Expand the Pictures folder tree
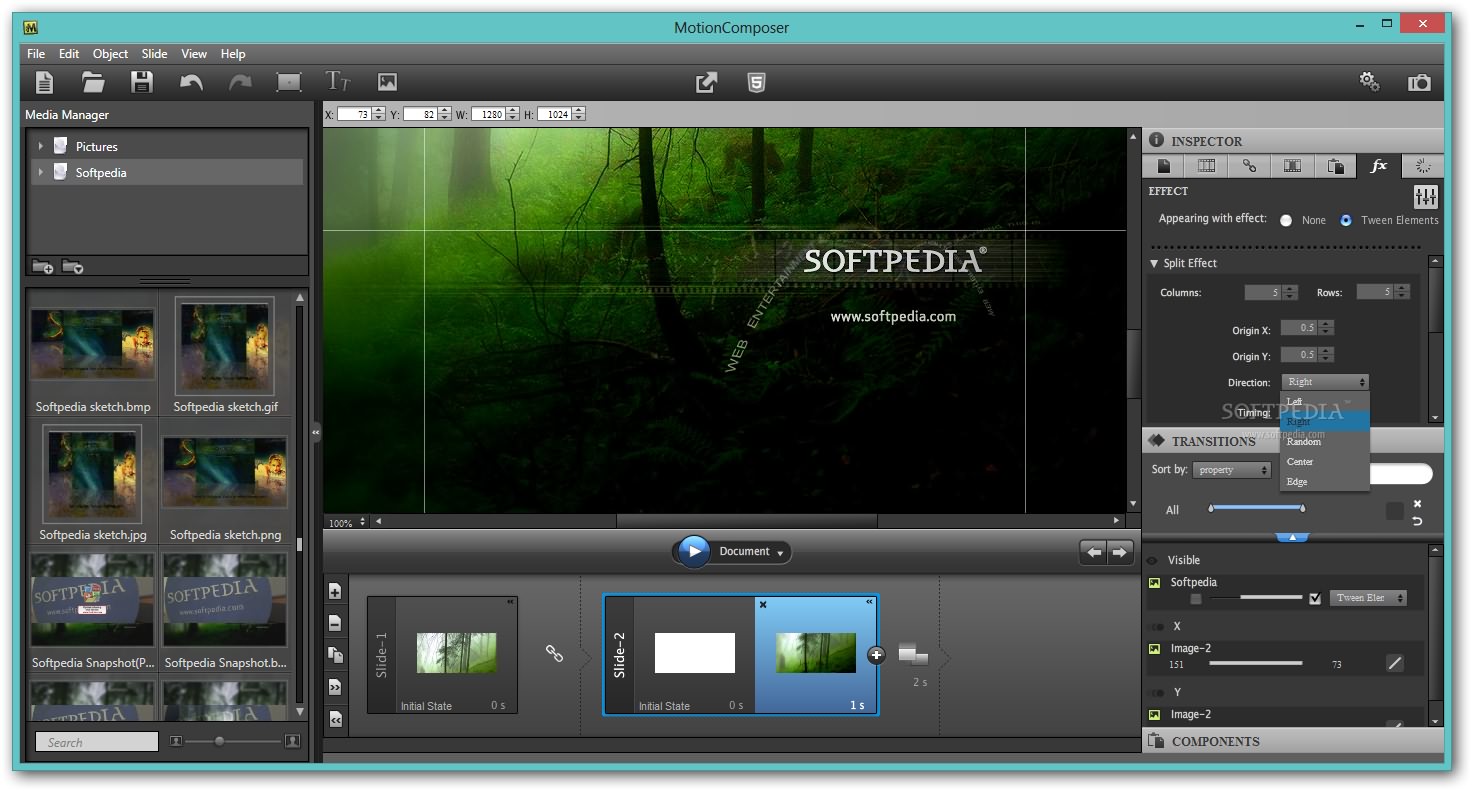Viewport: 1472px width, 791px height. point(41,147)
